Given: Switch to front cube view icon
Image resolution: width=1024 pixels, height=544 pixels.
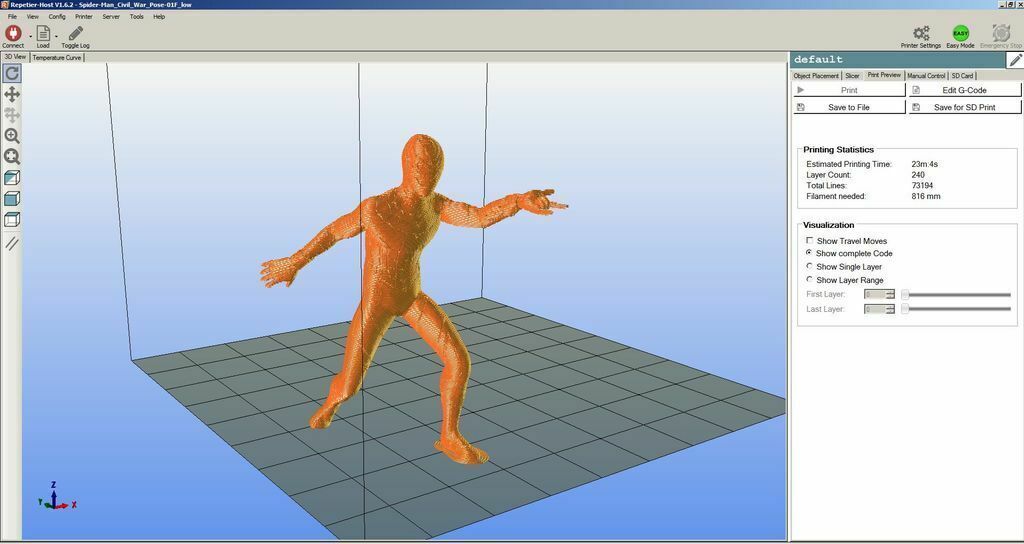Looking at the screenshot, I should pyautogui.click(x=12, y=199).
